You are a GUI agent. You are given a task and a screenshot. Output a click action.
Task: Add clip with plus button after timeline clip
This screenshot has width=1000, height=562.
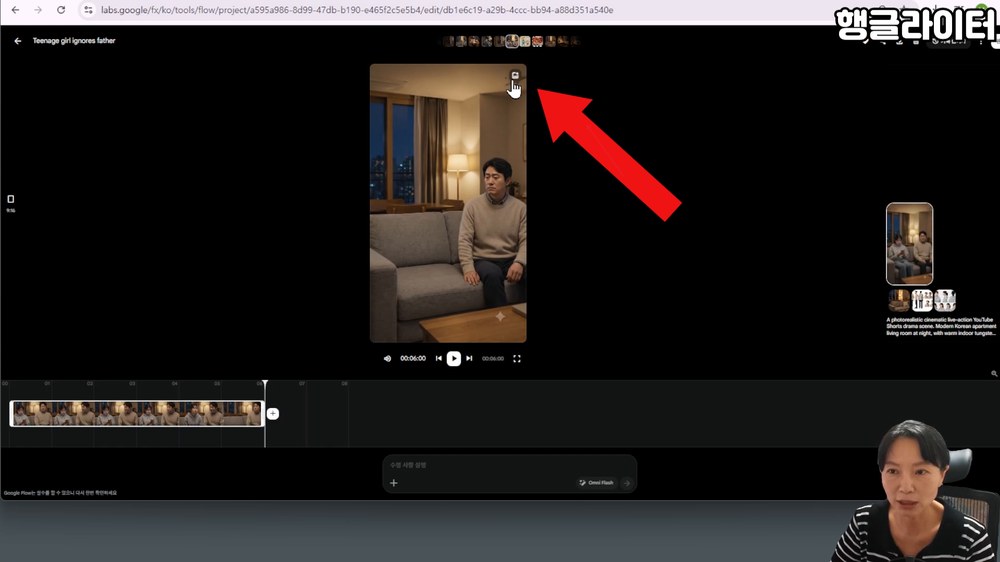click(x=273, y=413)
